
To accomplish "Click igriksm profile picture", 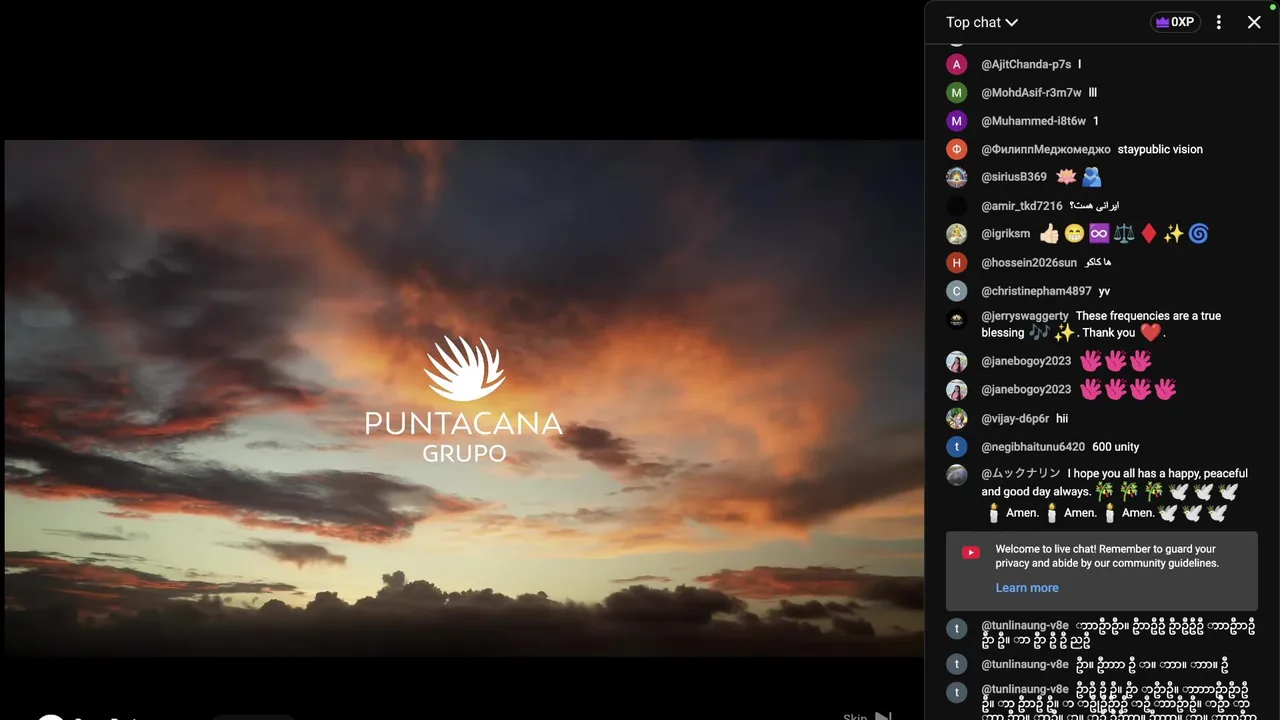I will [x=957, y=234].
